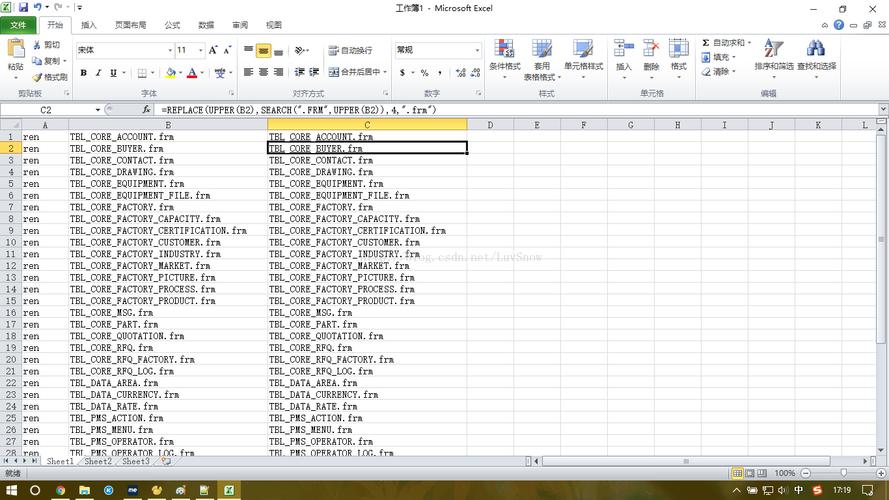Open Format as Table (套用表格格式)

point(541,60)
